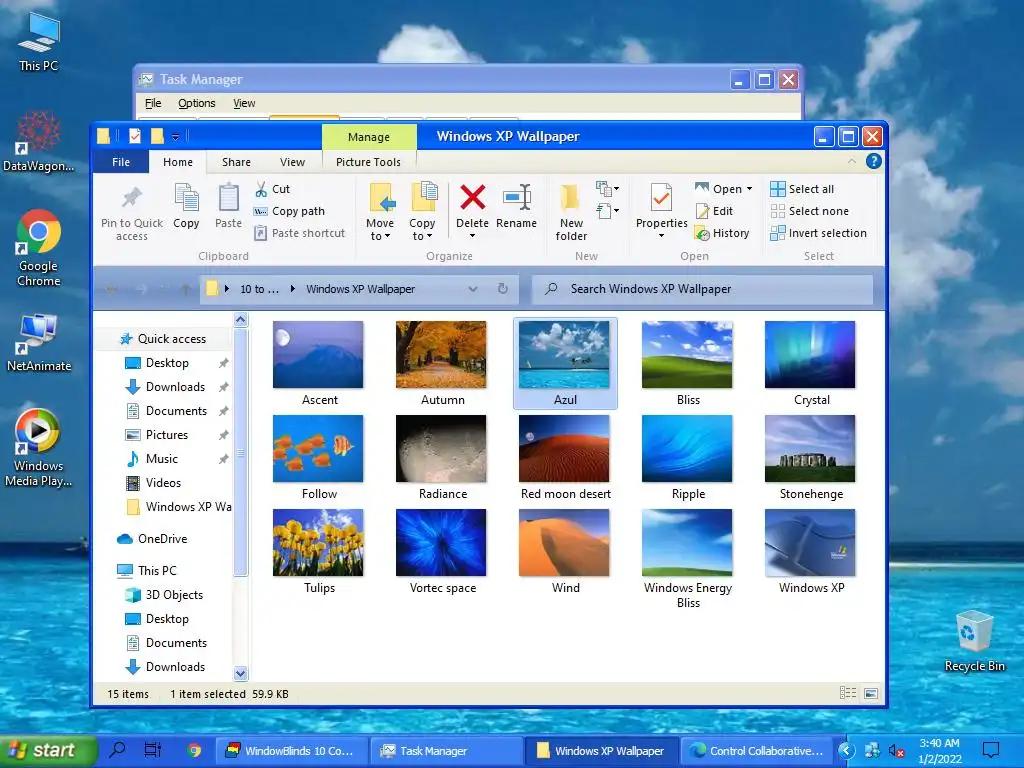Collapse the ribbon with chevron
The height and width of the screenshot is (768, 1024).
[852, 161]
